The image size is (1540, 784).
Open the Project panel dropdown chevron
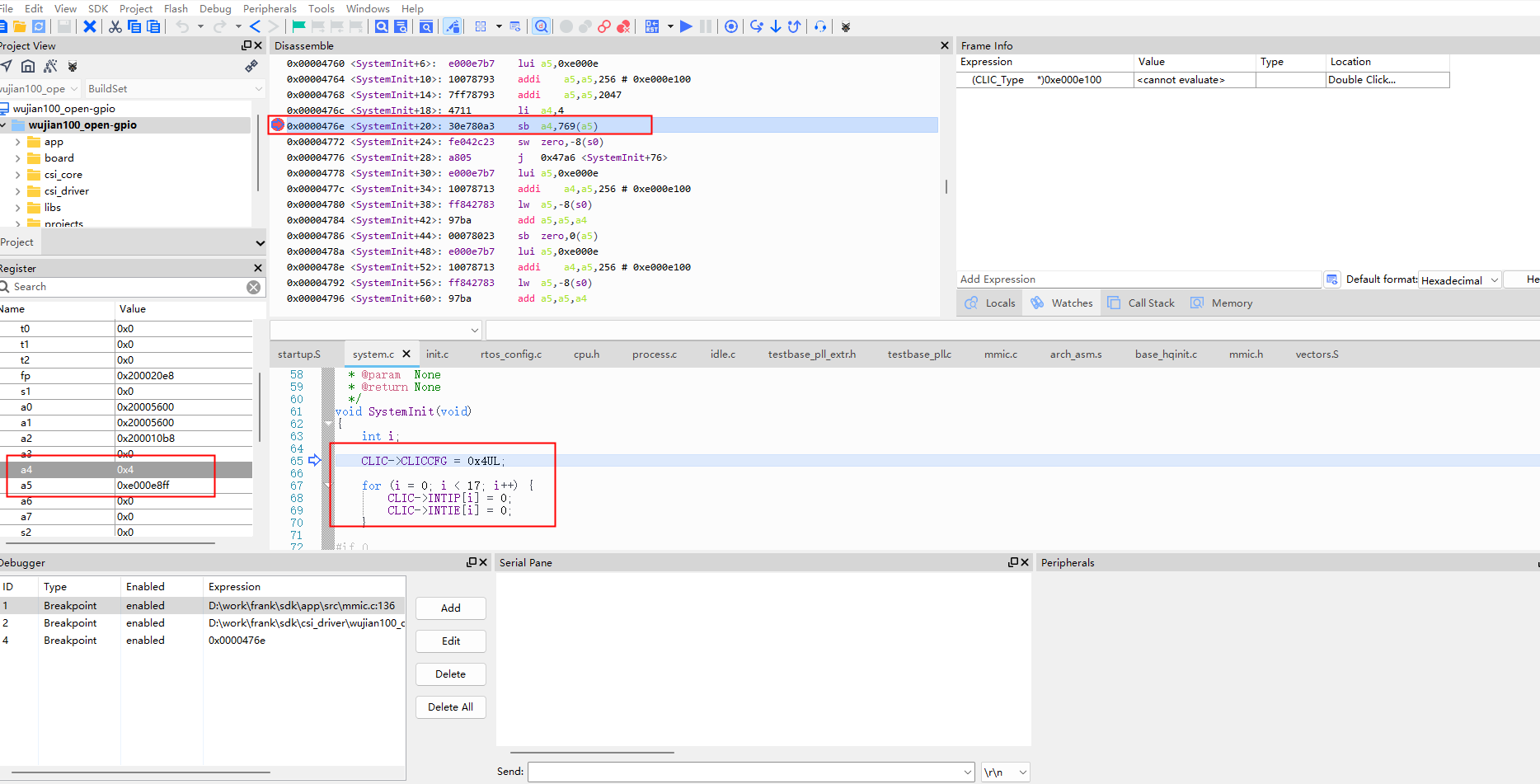[261, 243]
